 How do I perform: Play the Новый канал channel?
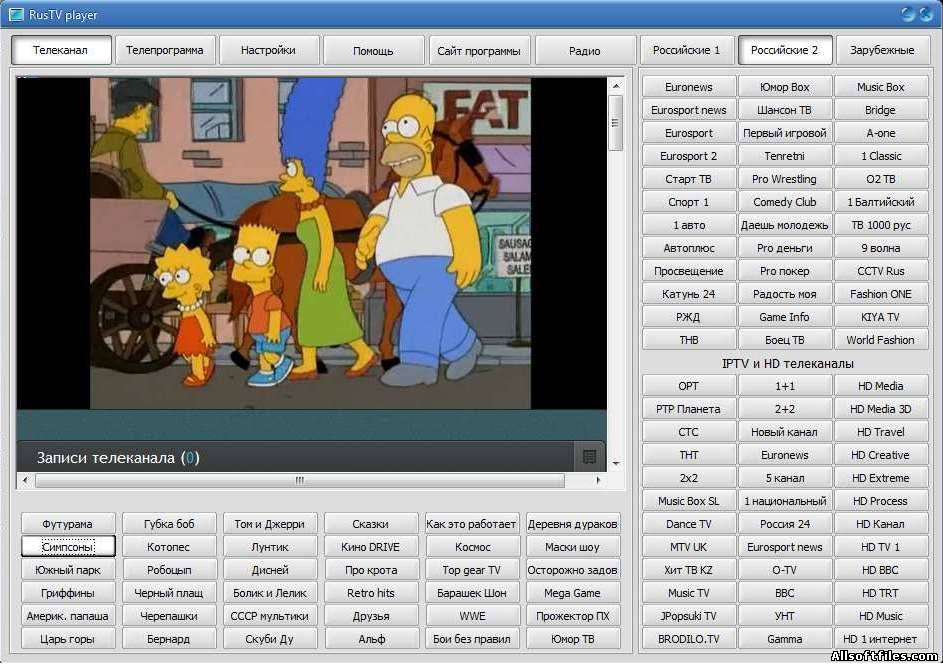coord(785,431)
